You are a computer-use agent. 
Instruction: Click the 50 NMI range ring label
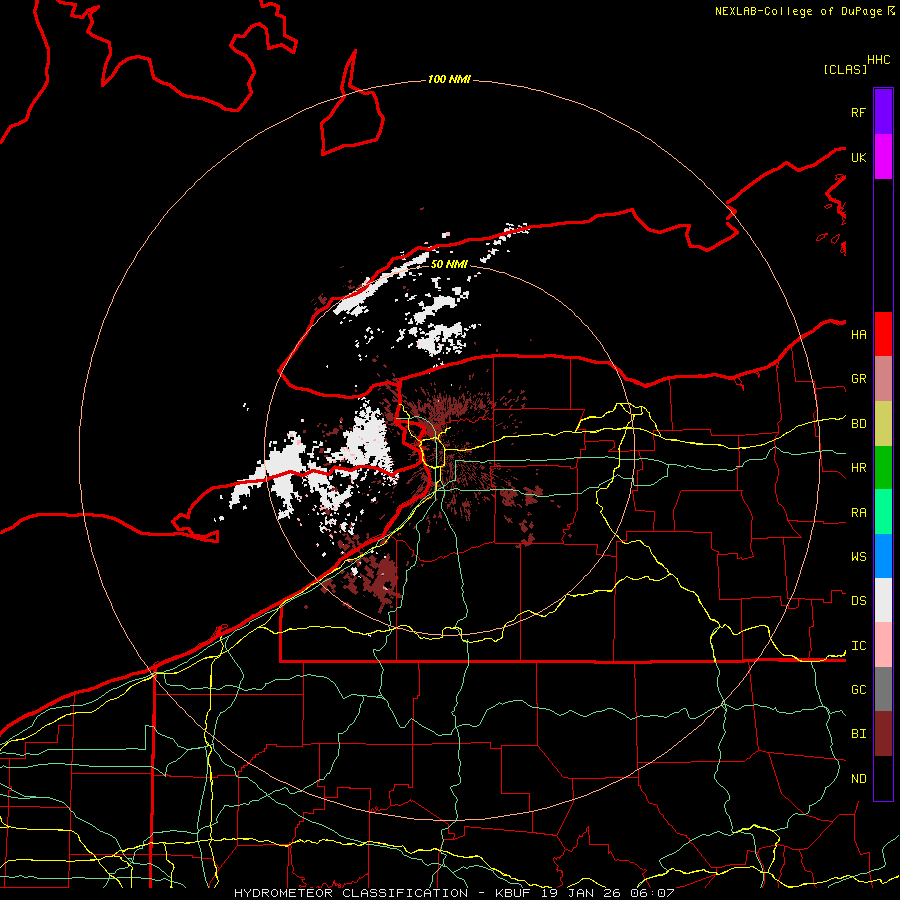tap(449, 264)
